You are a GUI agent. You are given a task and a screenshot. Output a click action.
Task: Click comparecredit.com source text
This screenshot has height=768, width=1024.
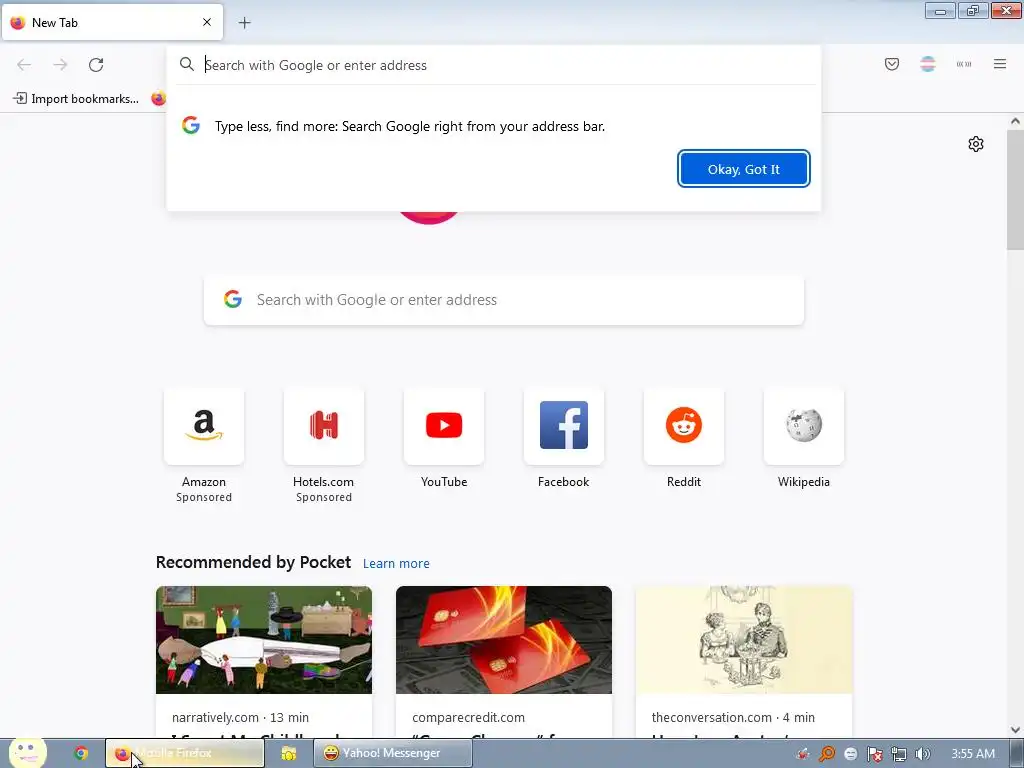(x=468, y=717)
